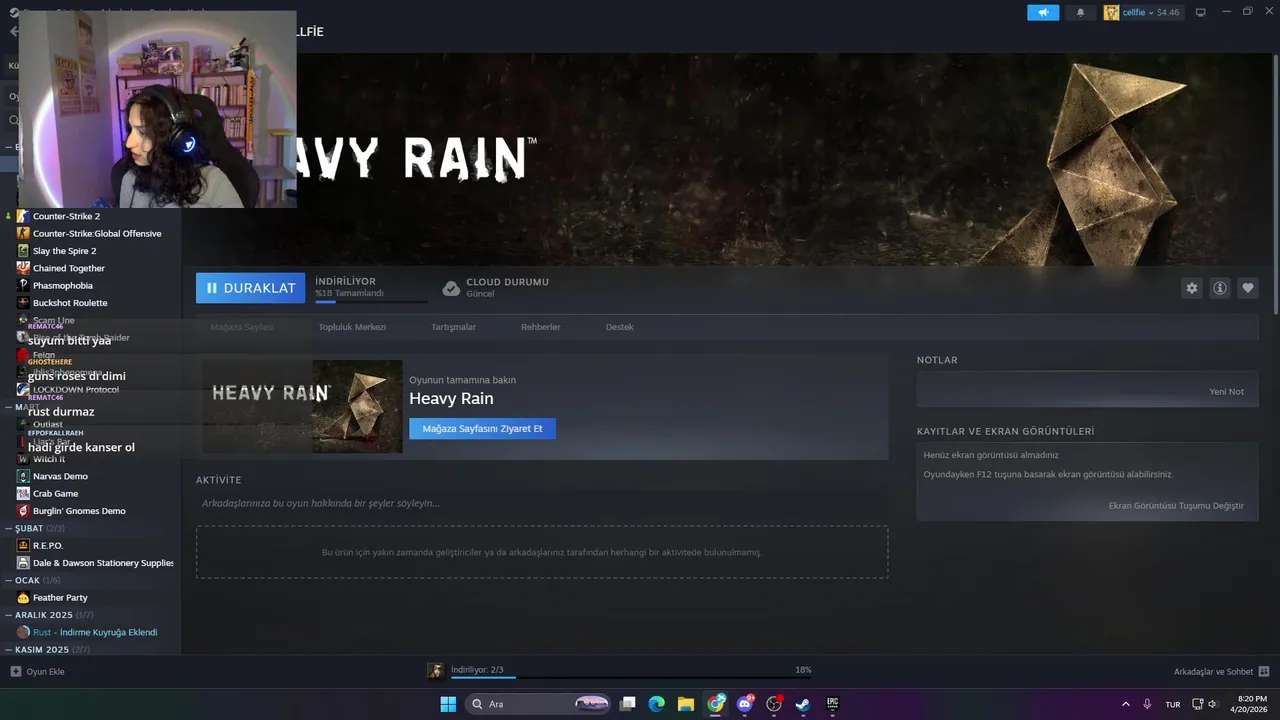
Task: Click the bottom download progress bar
Action: pos(630,677)
